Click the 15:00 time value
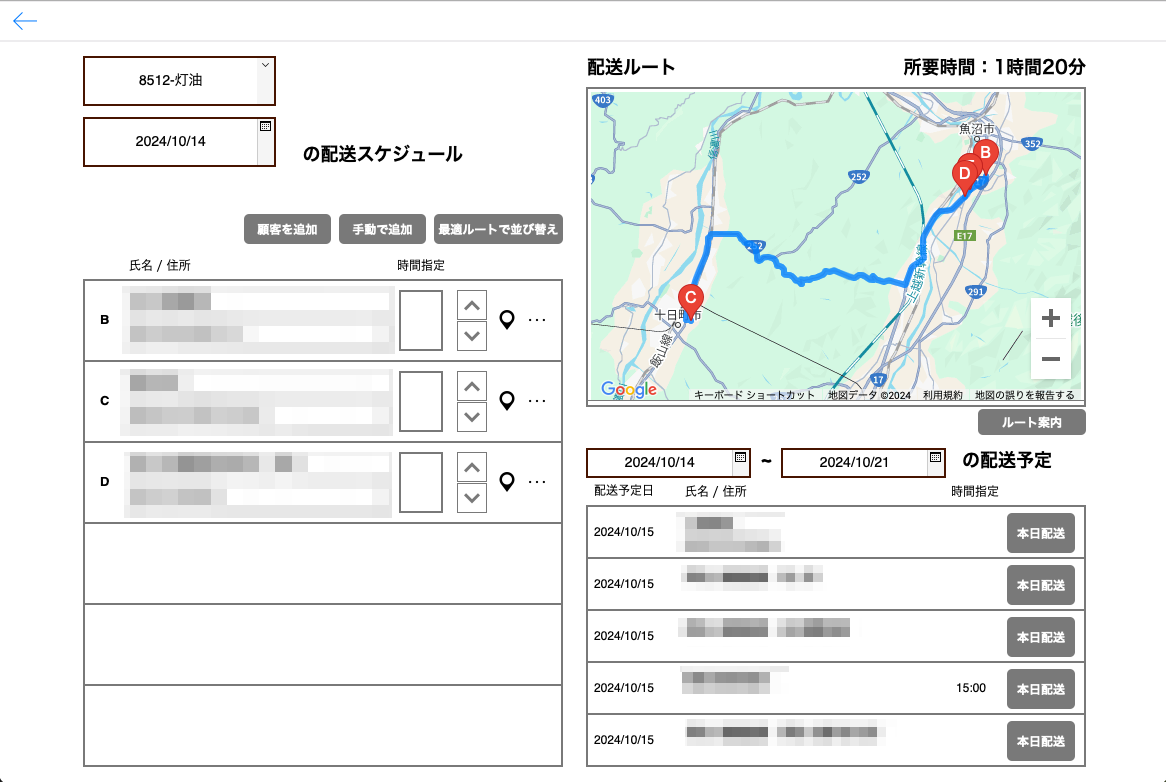The height and width of the screenshot is (782, 1166). tap(970, 688)
